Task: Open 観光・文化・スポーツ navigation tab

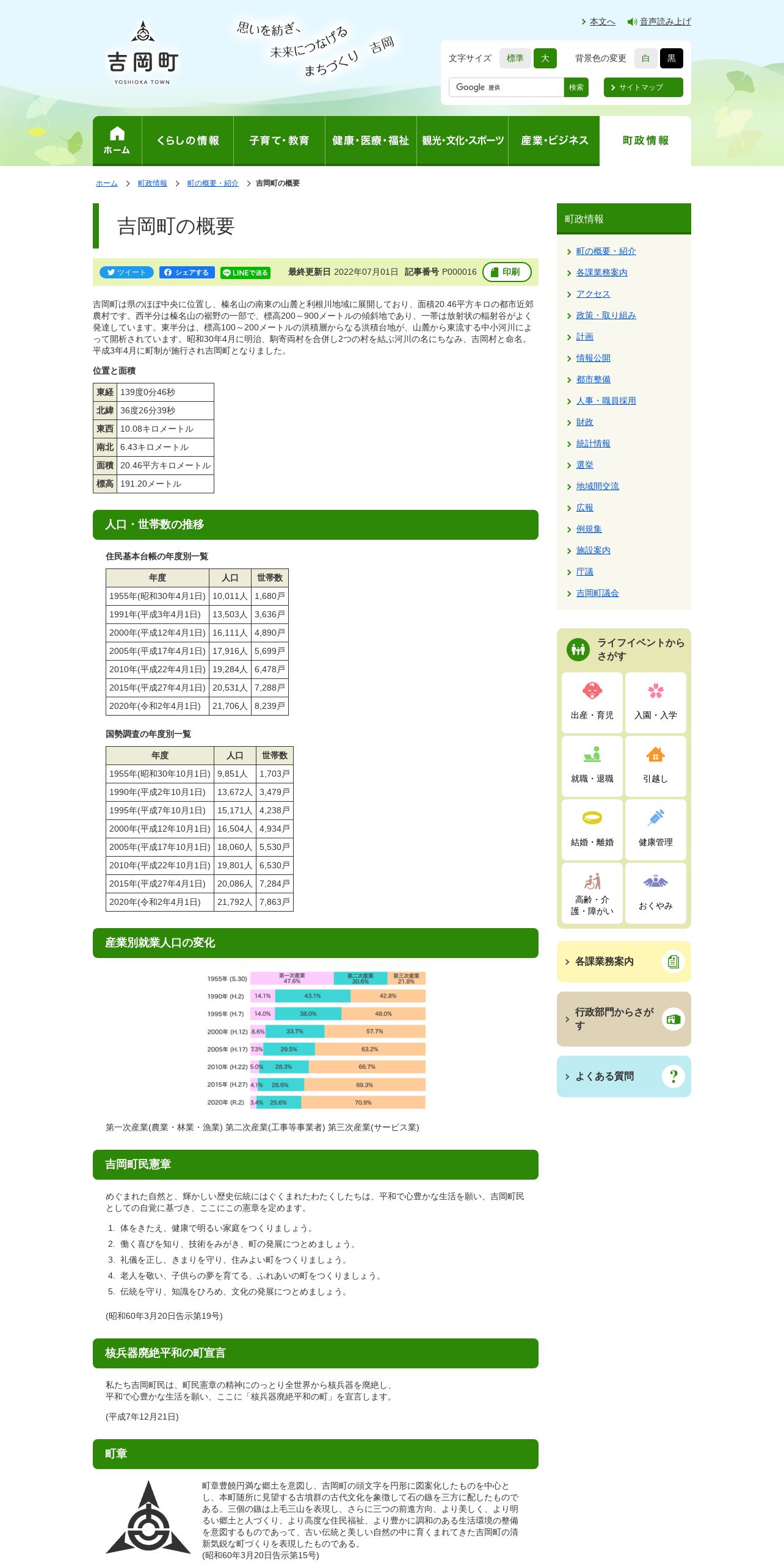Action: pyautogui.click(x=462, y=140)
